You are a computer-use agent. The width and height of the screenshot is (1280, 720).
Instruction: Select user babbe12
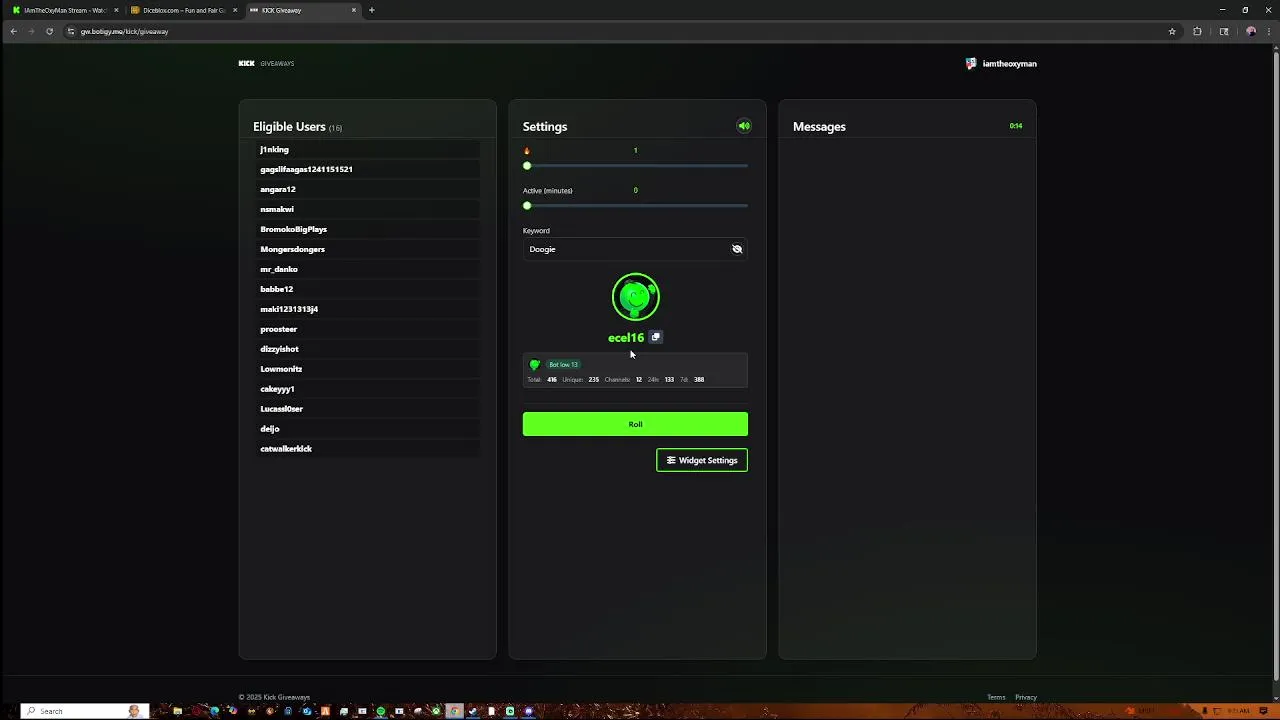367,289
